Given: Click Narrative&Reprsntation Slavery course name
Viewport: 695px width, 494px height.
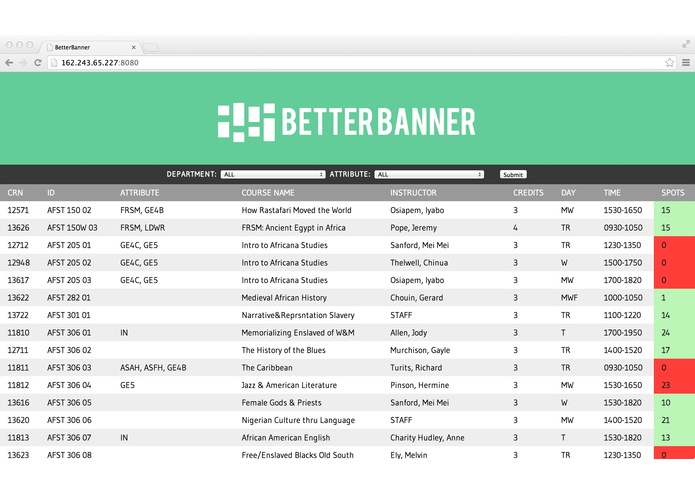Looking at the screenshot, I should point(298,315).
